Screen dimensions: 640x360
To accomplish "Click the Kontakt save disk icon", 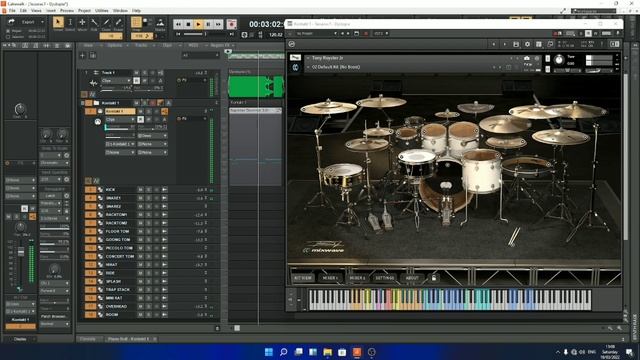I will [516, 44].
